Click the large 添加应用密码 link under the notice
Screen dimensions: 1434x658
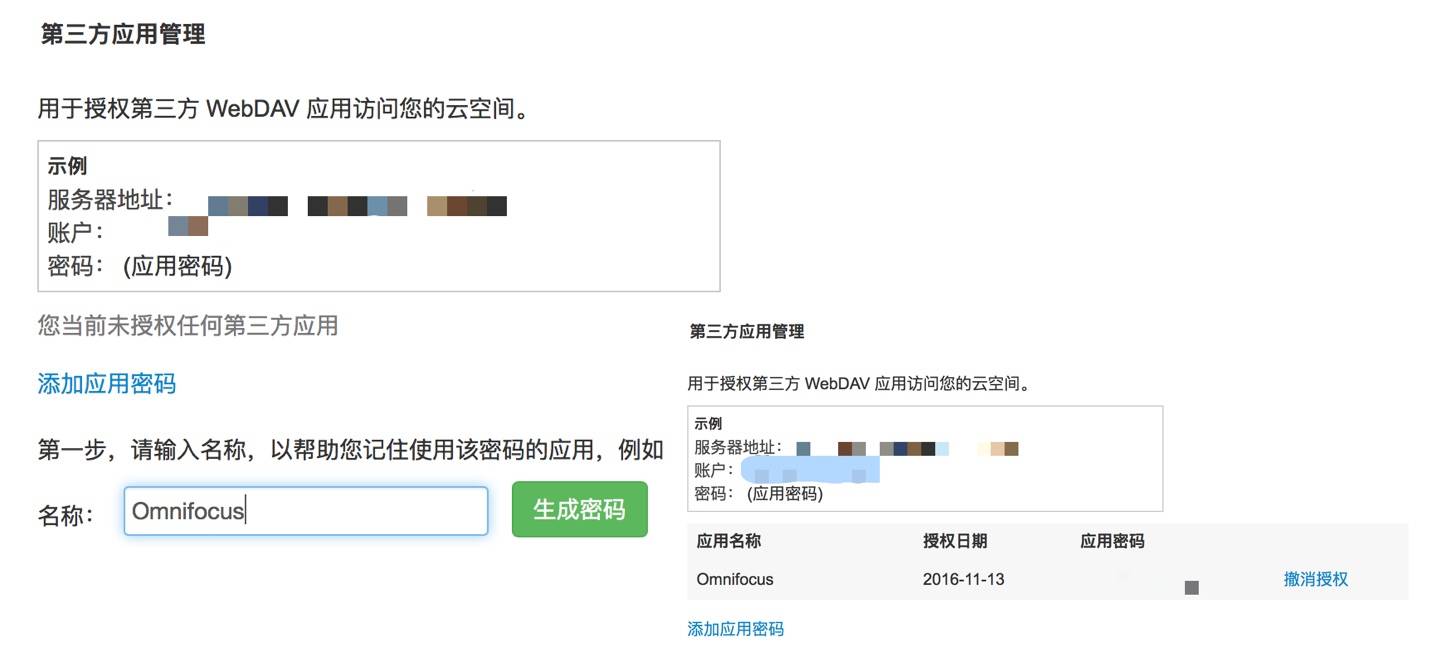point(107,384)
